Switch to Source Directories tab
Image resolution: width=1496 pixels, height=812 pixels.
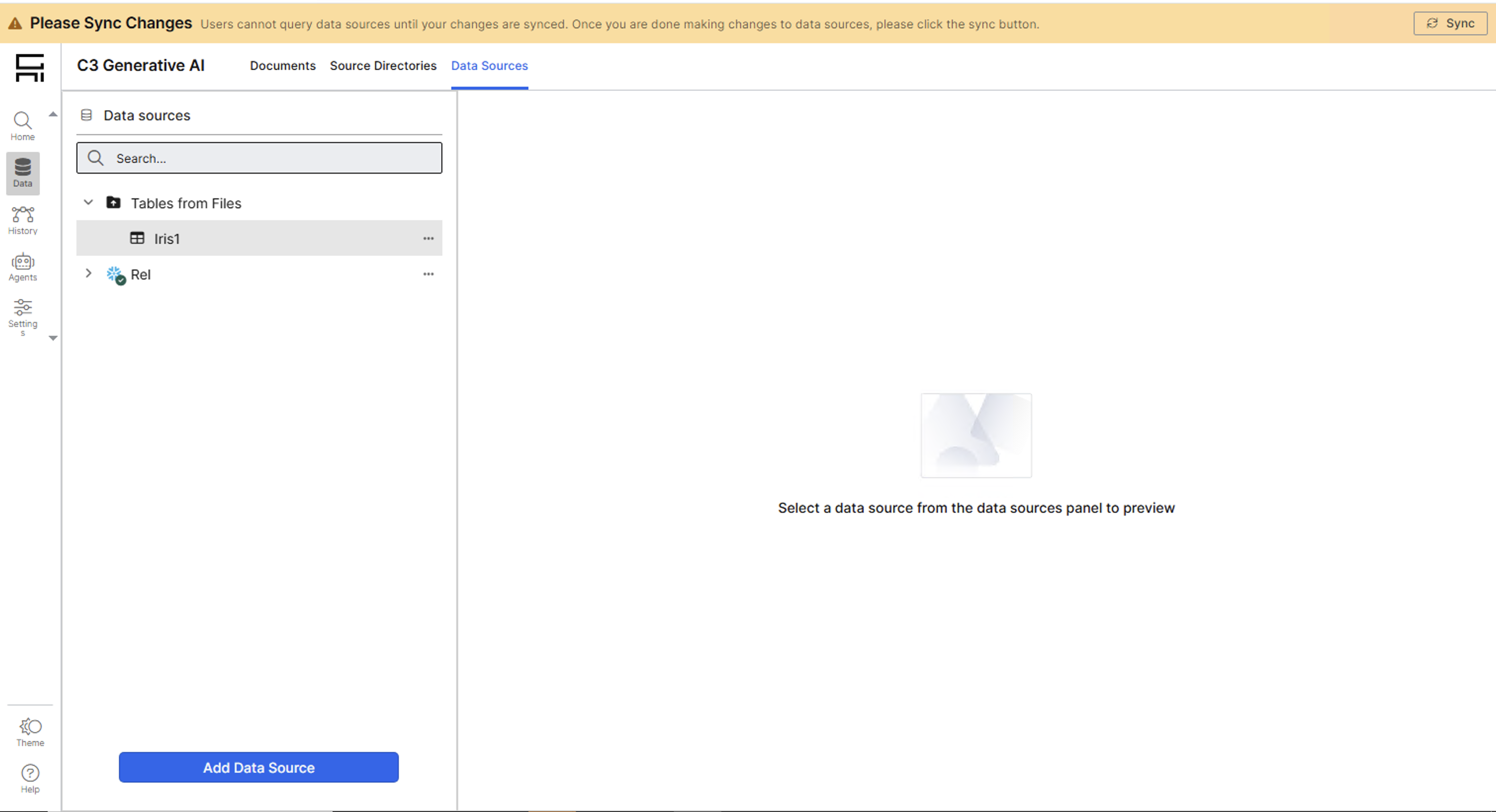[383, 66]
